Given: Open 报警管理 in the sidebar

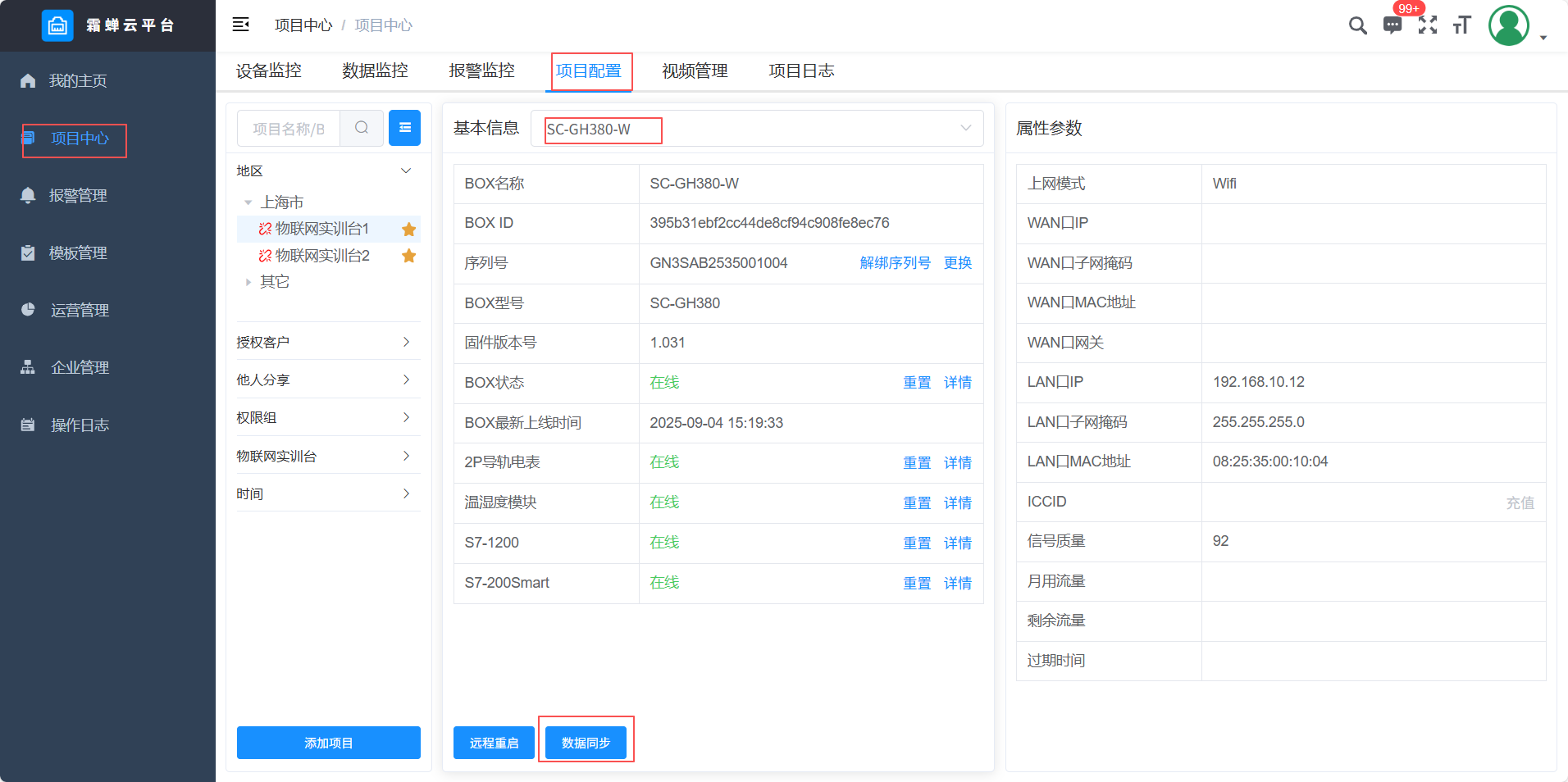Looking at the screenshot, I should coord(78,196).
